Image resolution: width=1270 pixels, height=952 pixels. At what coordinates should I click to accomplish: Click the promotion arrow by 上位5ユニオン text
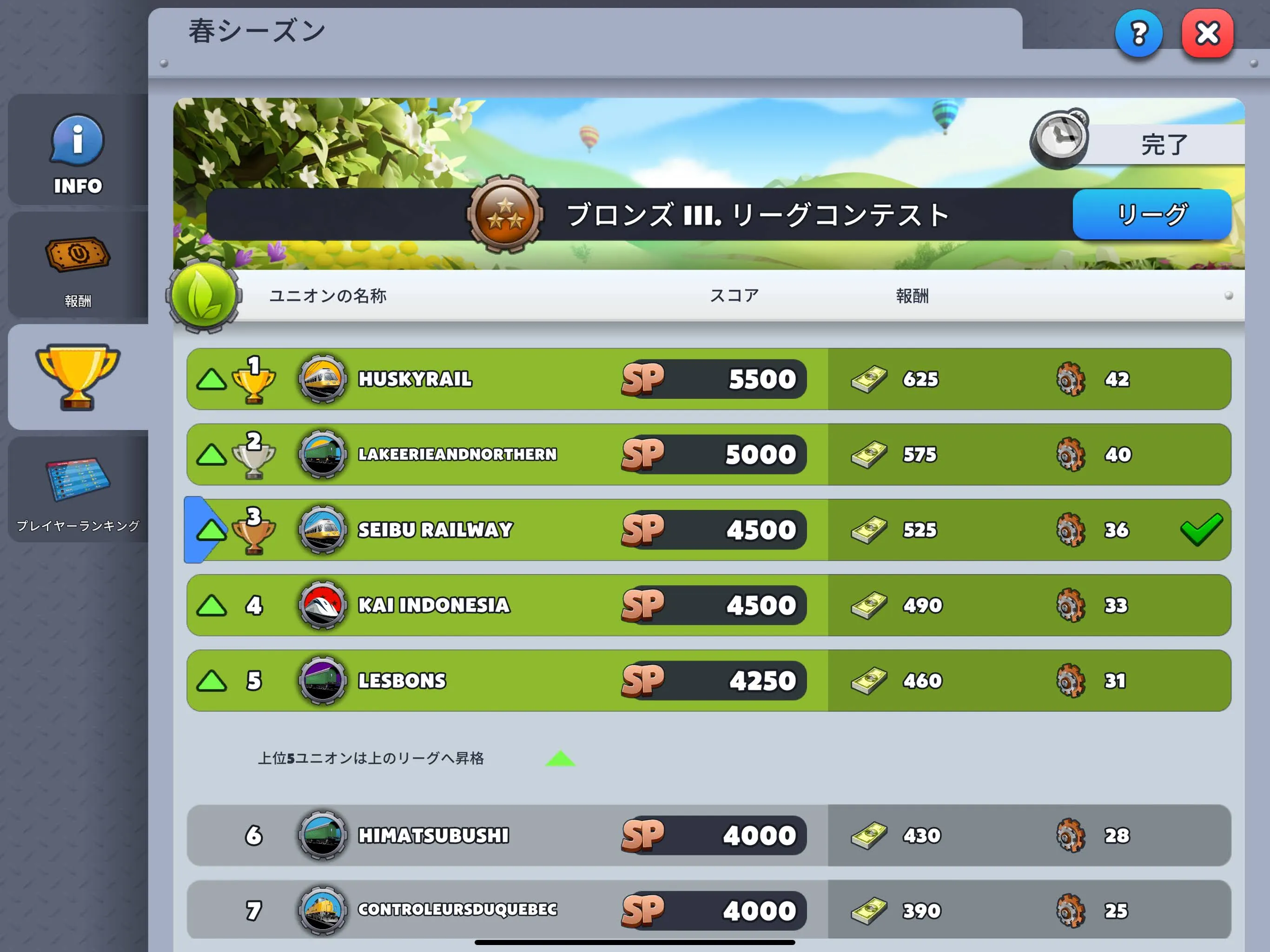pos(560,759)
